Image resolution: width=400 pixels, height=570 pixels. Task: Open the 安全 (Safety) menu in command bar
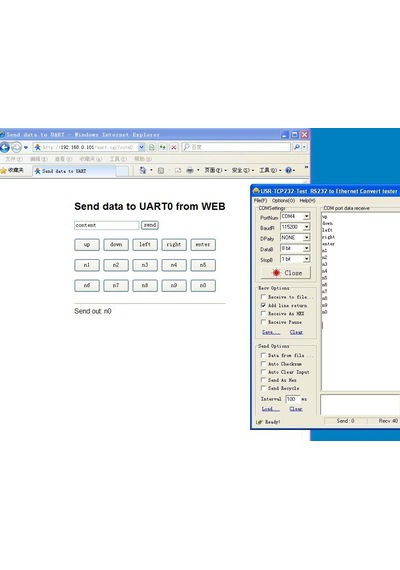point(243,170)
